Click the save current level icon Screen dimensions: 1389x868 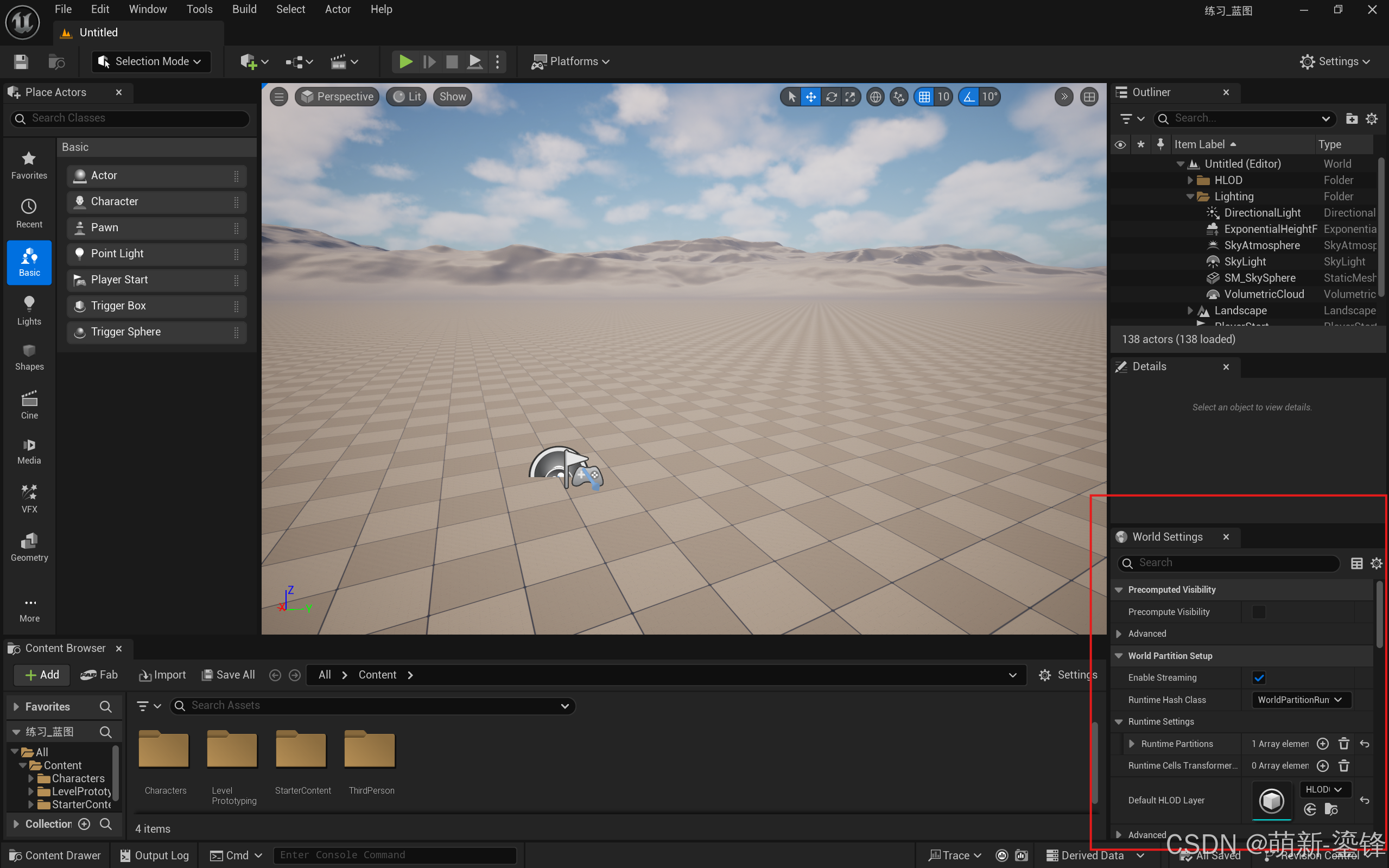pos(21,61)
